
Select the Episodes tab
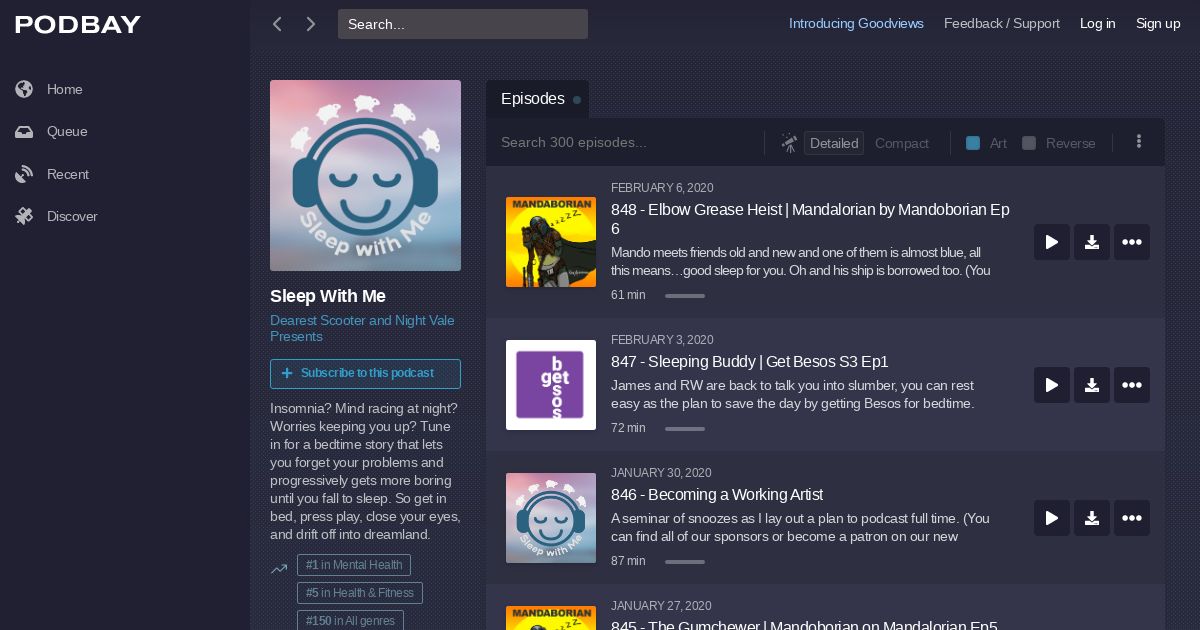537,99
